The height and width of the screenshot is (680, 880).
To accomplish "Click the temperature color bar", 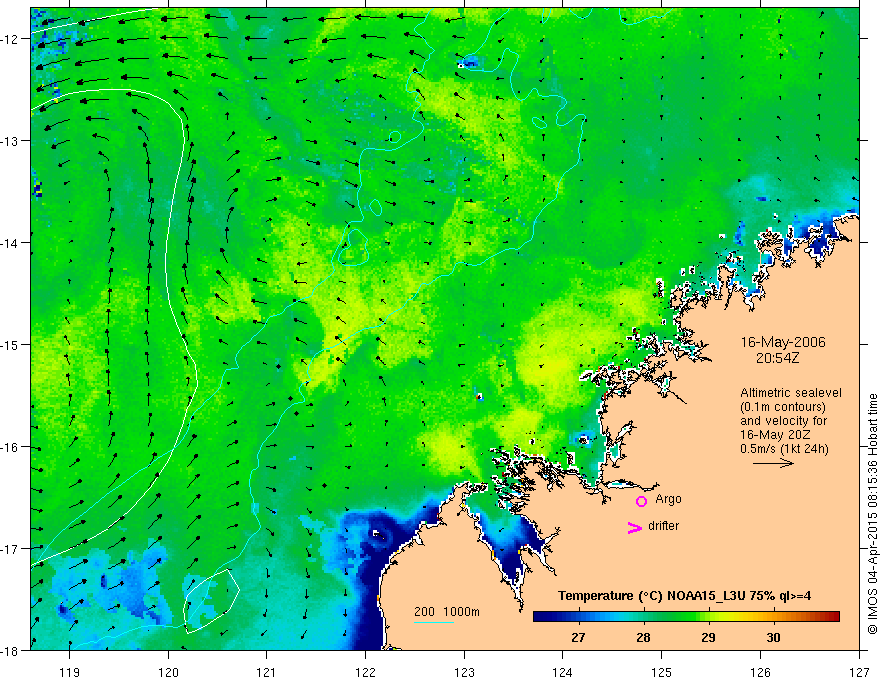I will pos(686,617).
